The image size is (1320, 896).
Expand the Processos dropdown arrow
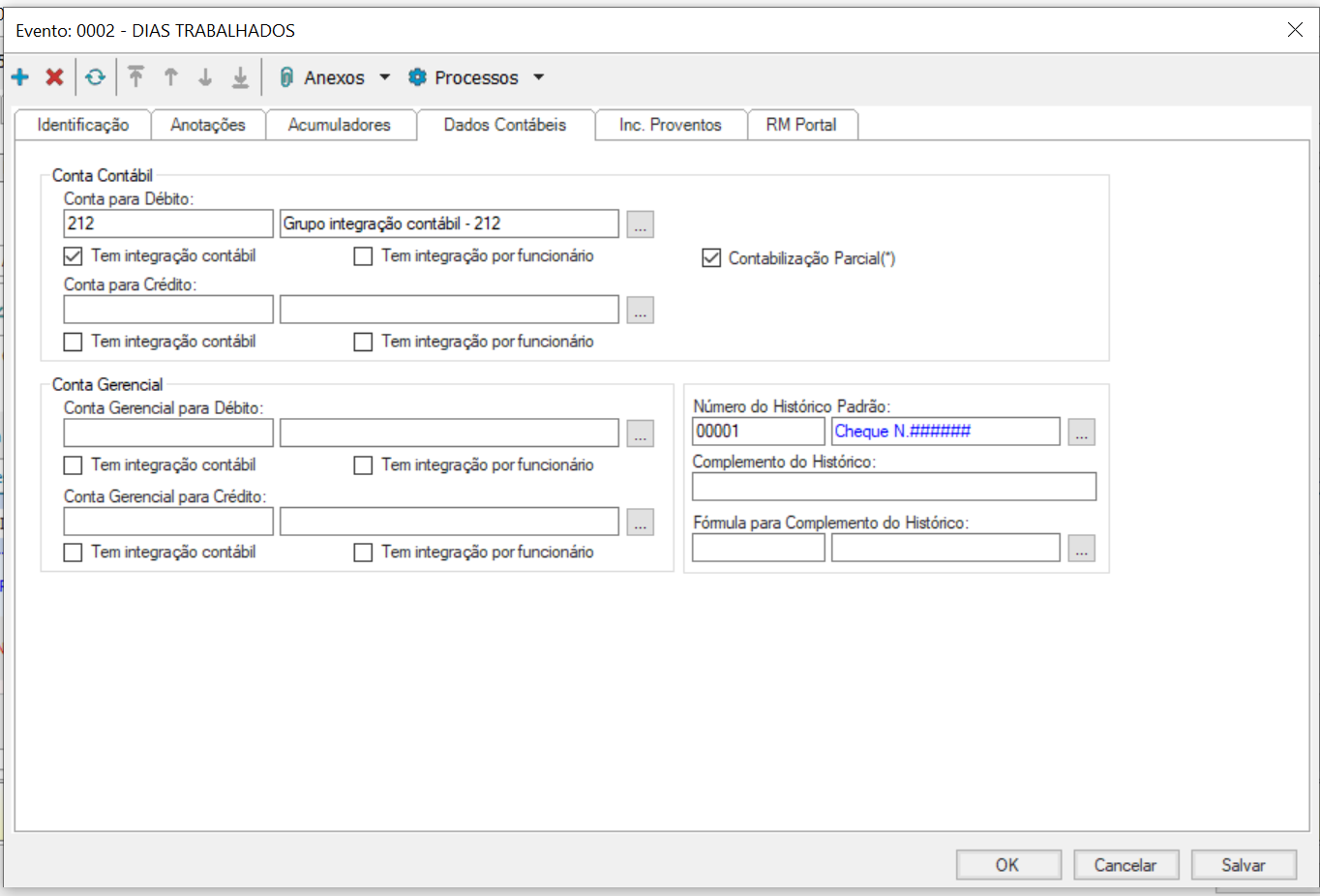click(539, 77)
